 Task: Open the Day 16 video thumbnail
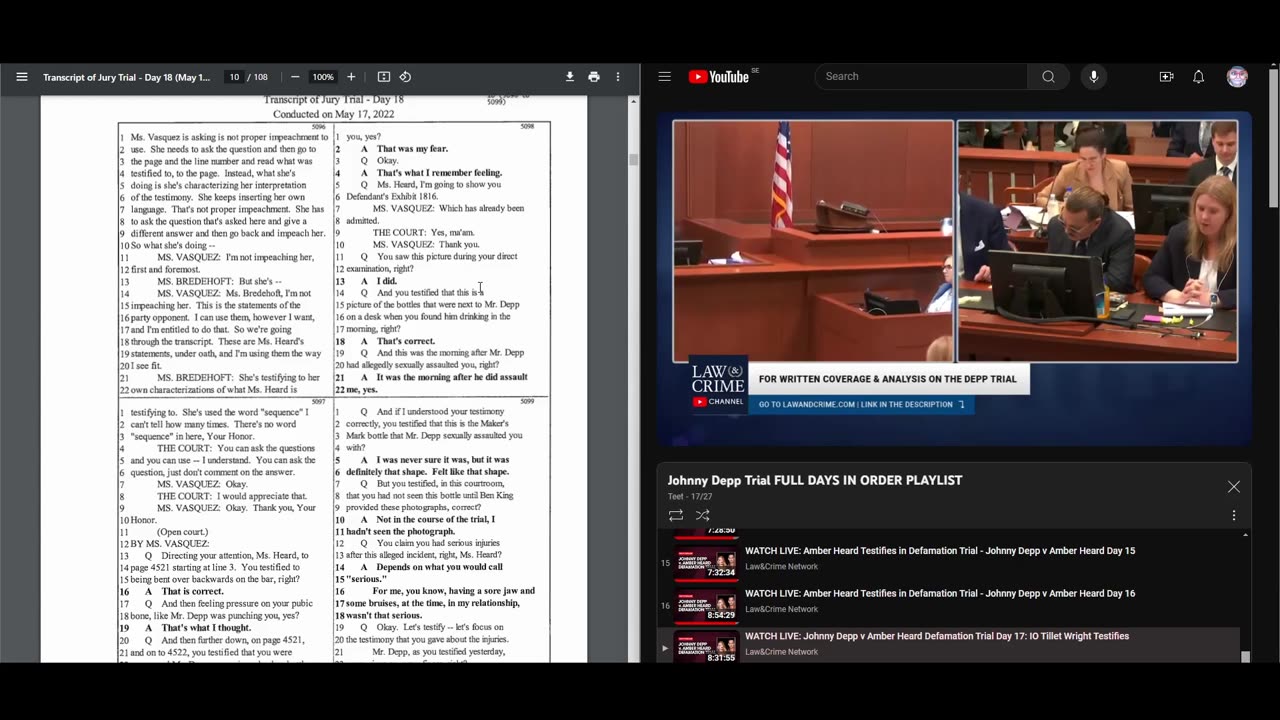click(x=707, y=605)
